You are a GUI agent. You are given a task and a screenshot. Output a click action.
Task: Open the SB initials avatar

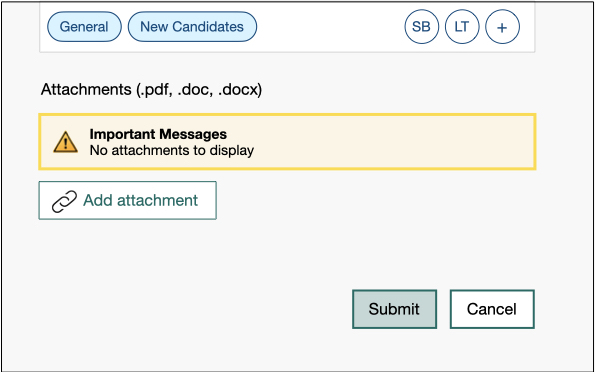click(x=422, y=27)
